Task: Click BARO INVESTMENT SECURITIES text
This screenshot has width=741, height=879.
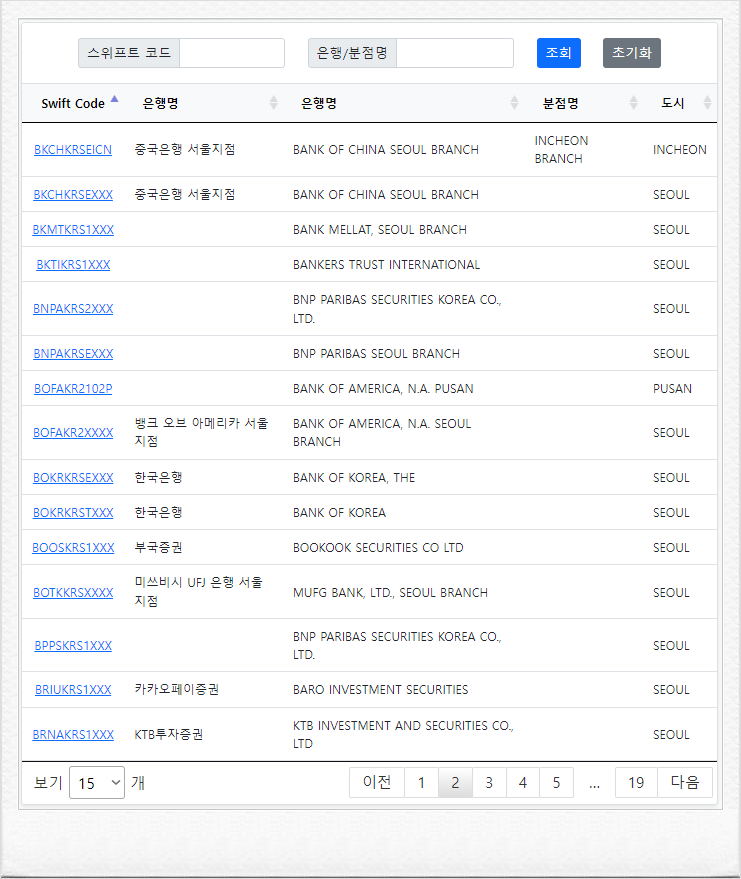Action: pyautogui.click(x=380, y=690)
